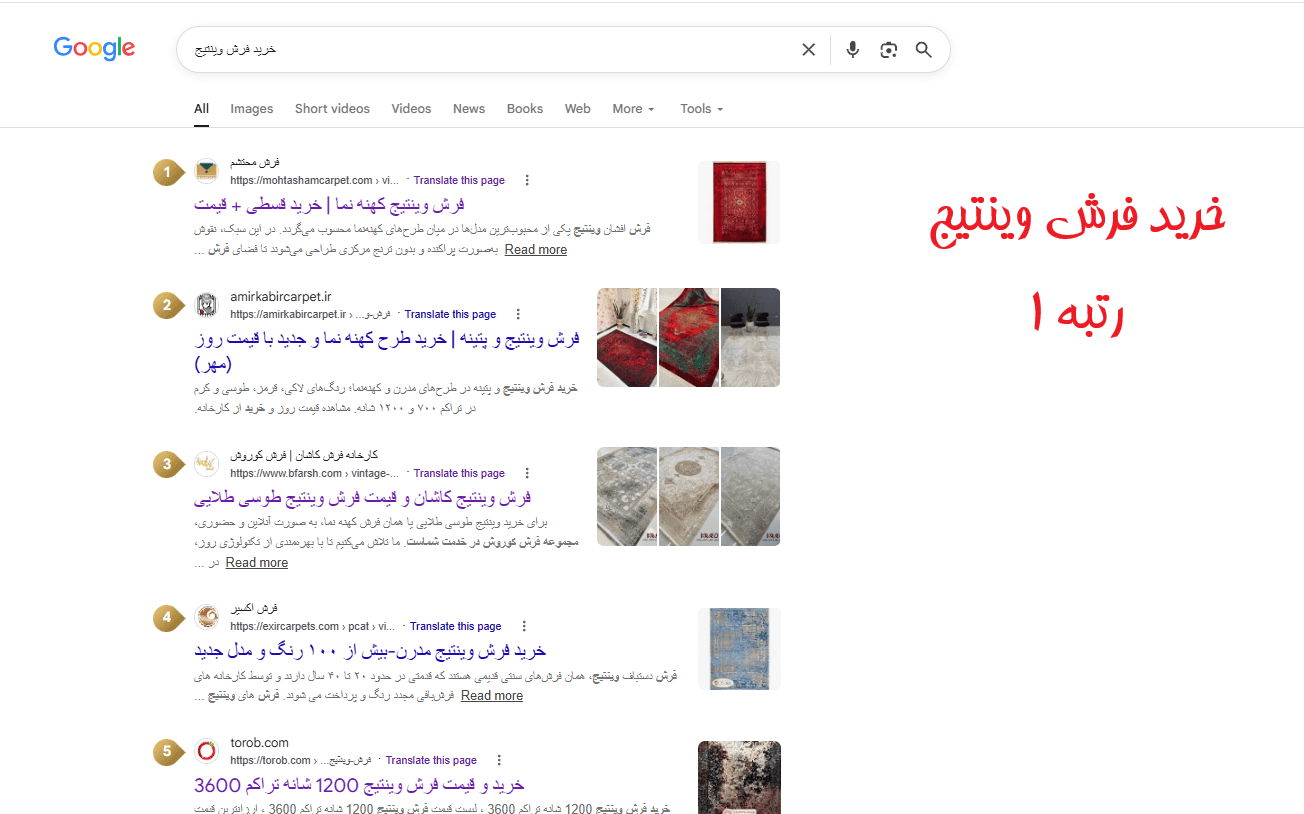Screen dimensions: 1304x814
Task: Click the magnifying glass search button
Action: [923, 50]
